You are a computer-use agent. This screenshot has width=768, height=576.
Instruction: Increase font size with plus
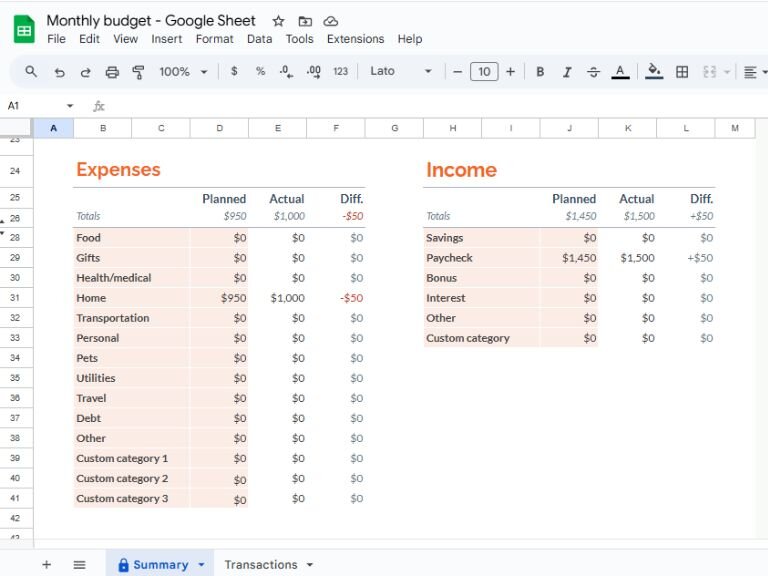coord(510,72)
